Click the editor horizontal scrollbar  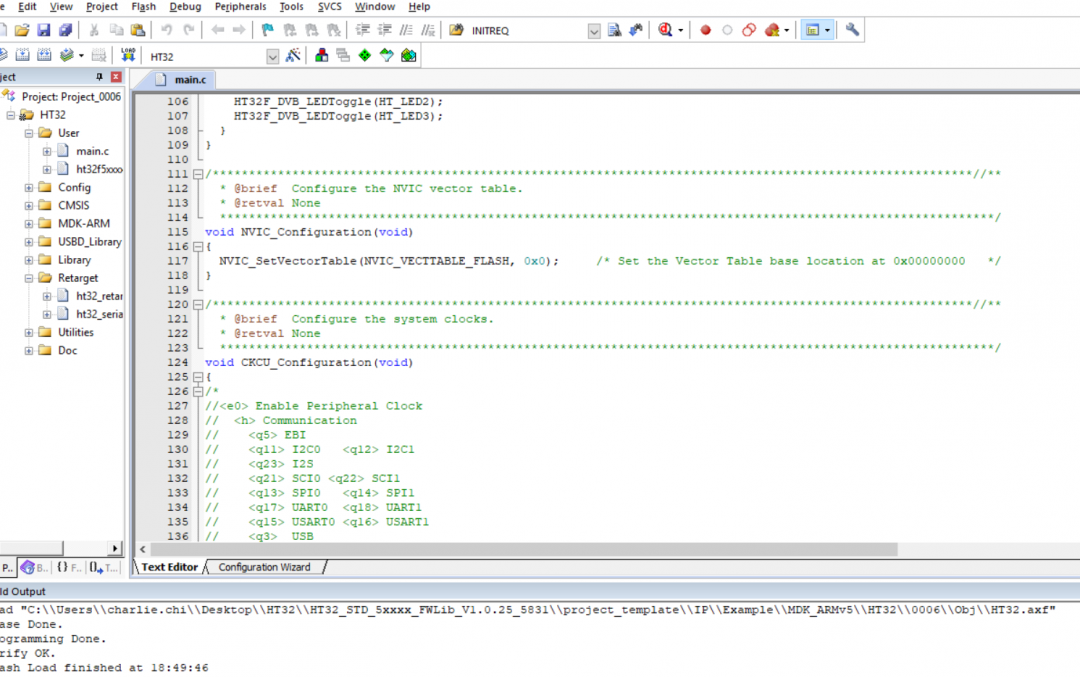pos(523,550)
